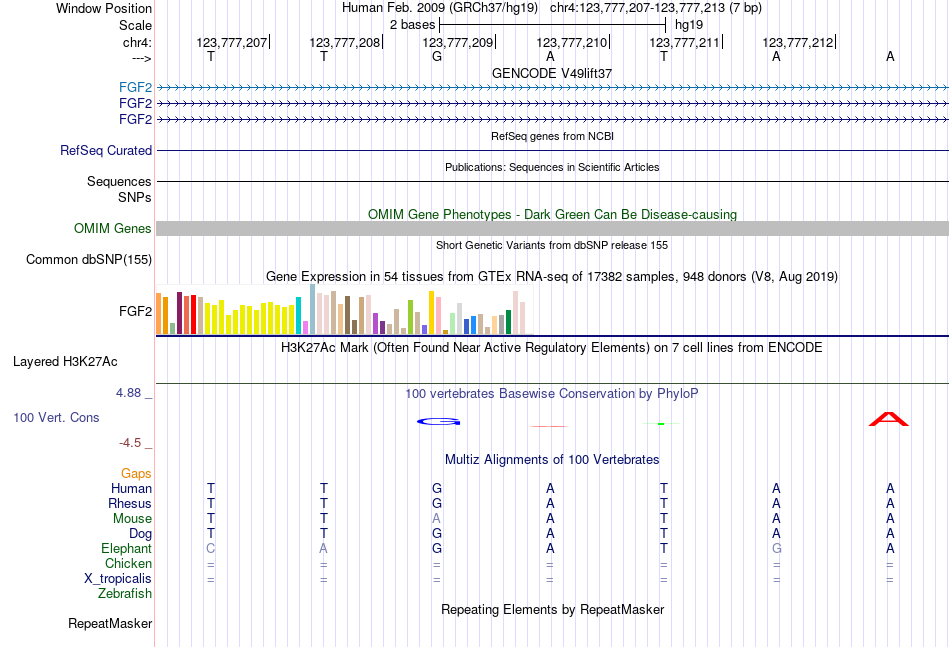Click the -4.5 PhyloP lower scale value
This screenshot has height=647, width=950.
pos(130,443)
